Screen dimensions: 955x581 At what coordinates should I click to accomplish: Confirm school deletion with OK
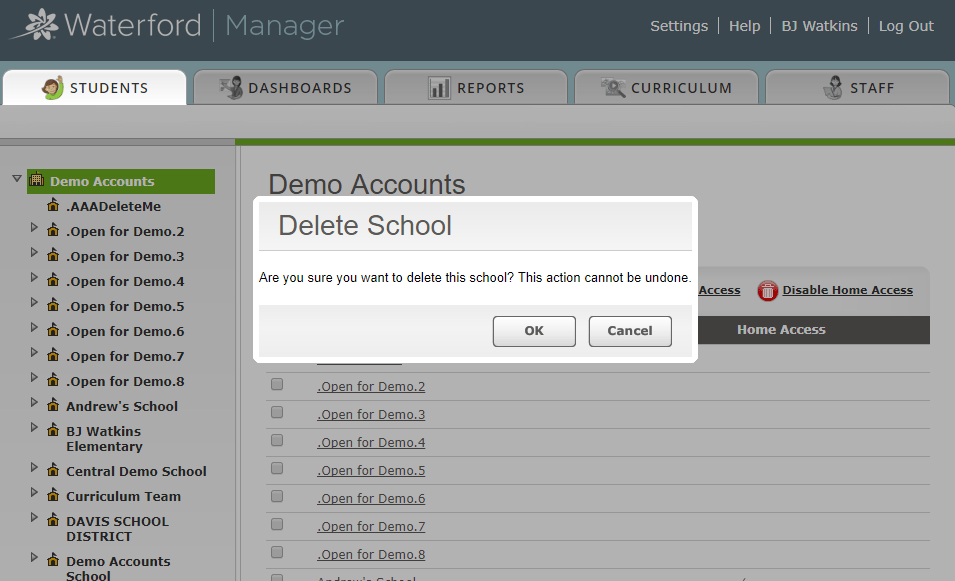click(534, 331)
